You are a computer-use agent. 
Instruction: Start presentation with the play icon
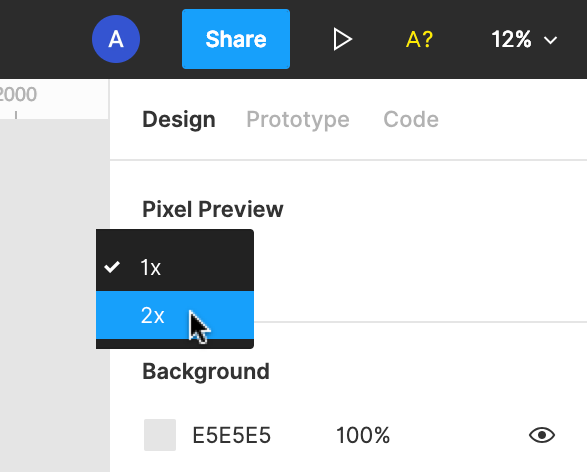(x=342, y=39)
